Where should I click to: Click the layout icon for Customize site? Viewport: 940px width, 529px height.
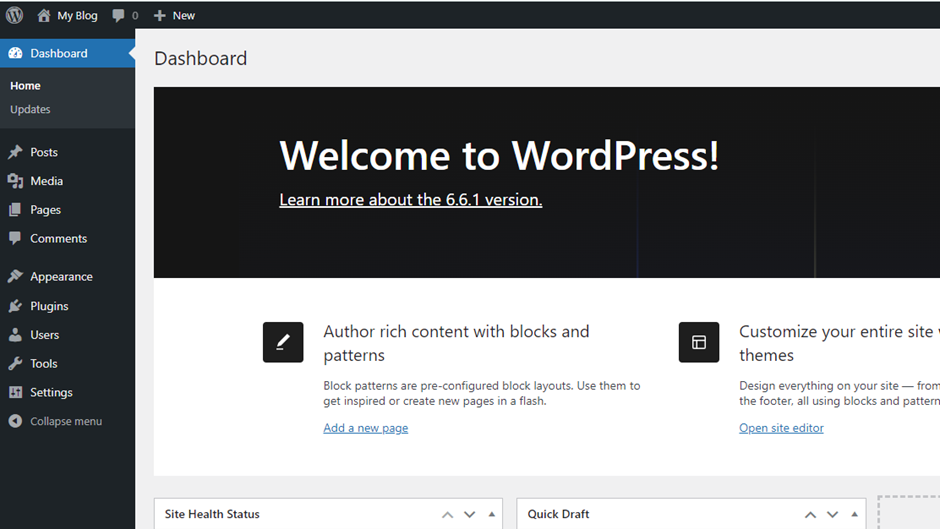click(699, 342)
